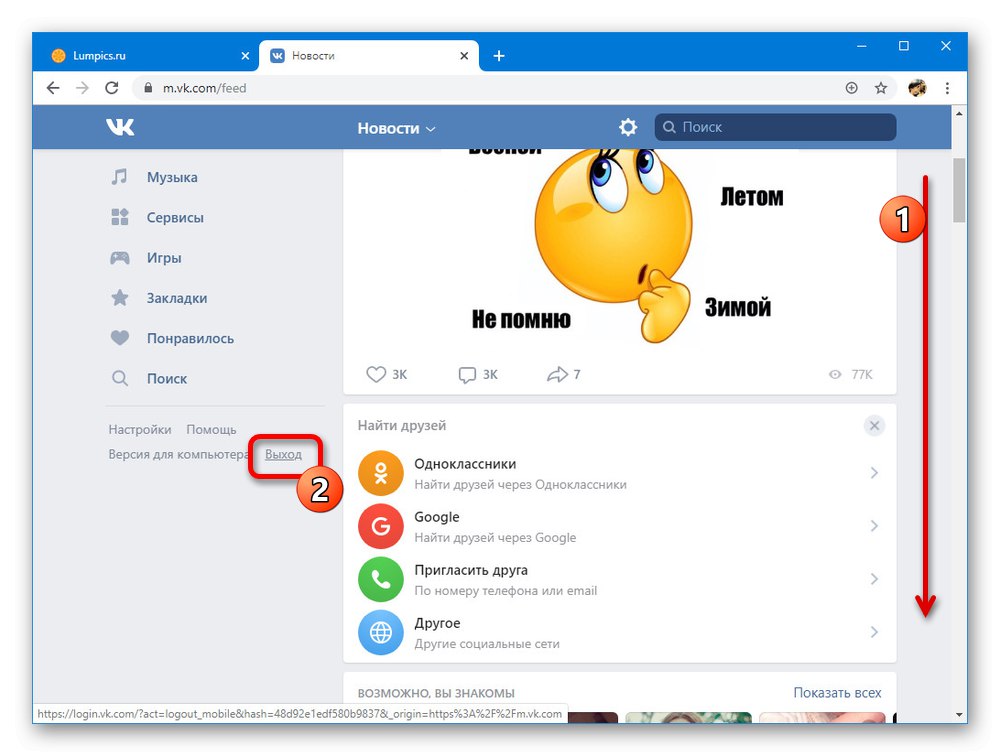Click the Игры gamepad icon
The height and width of the screenshot is (756, 1000).
coord(119,258)
